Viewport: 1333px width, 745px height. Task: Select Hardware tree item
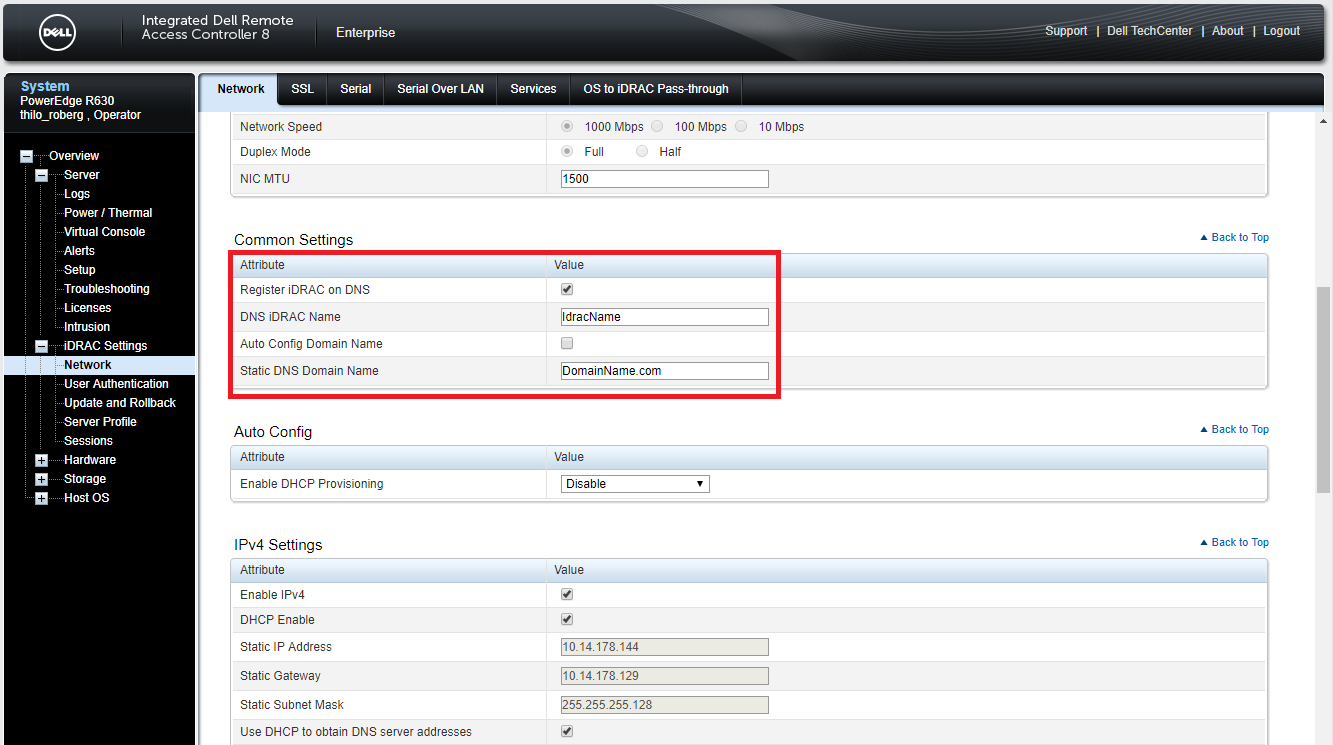[90, 460]
